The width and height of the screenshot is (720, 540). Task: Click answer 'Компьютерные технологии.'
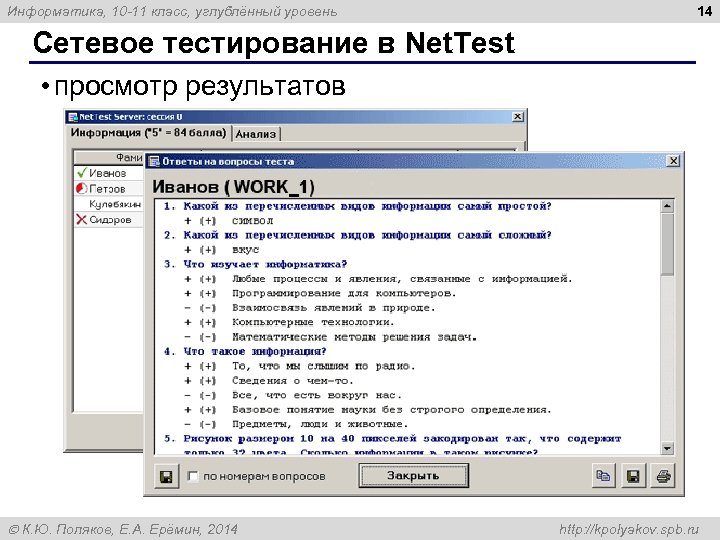(313, 322)
